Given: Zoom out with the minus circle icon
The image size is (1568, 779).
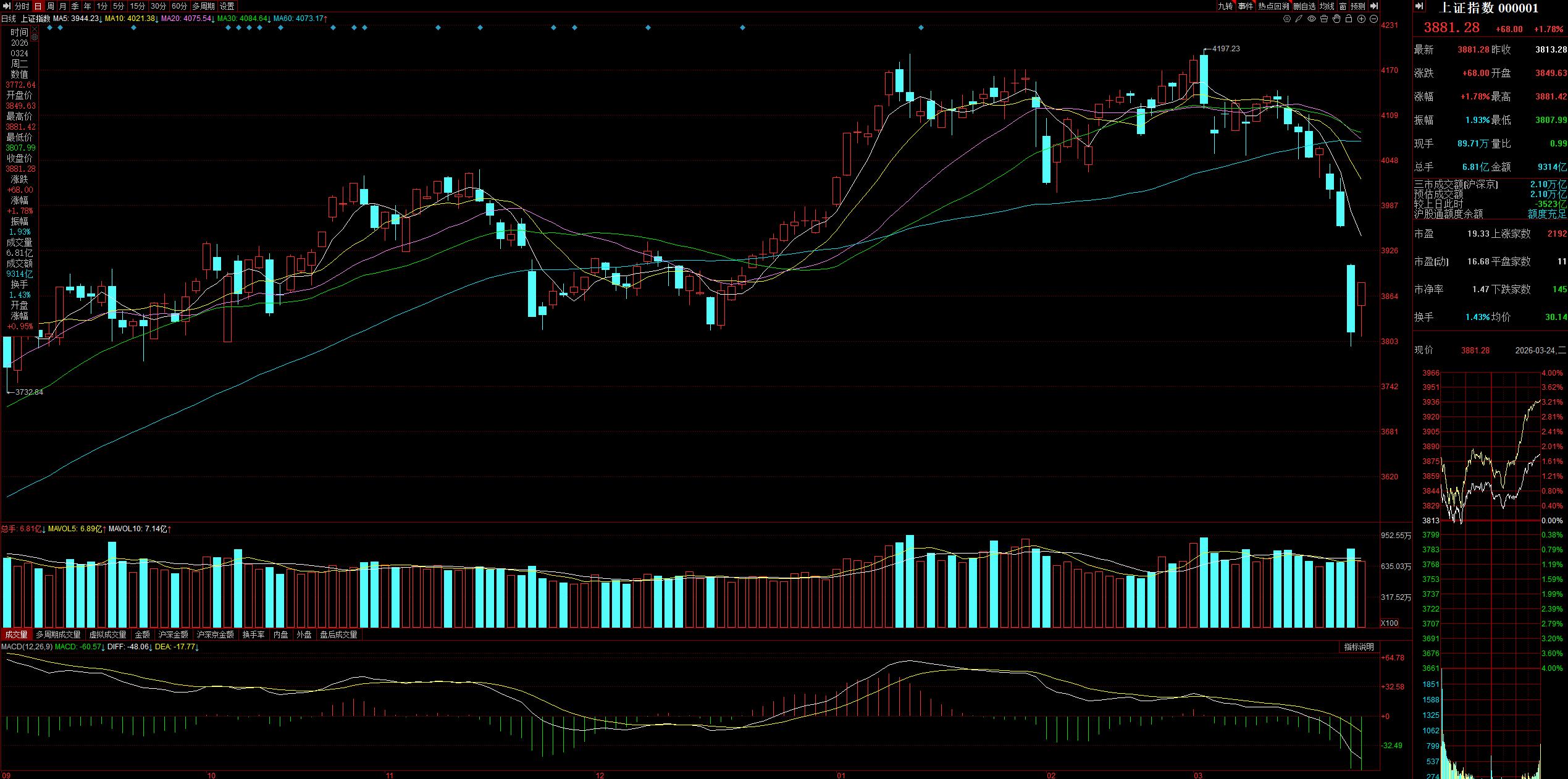Looking at the screenshot, I should coord(1373,19).
